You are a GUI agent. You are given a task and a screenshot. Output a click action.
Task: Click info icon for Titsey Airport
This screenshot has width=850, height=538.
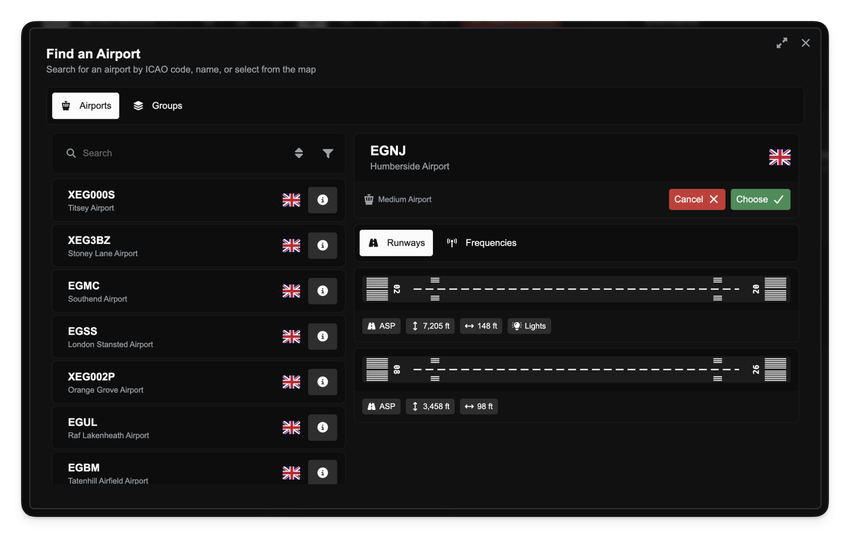(322, 200)
